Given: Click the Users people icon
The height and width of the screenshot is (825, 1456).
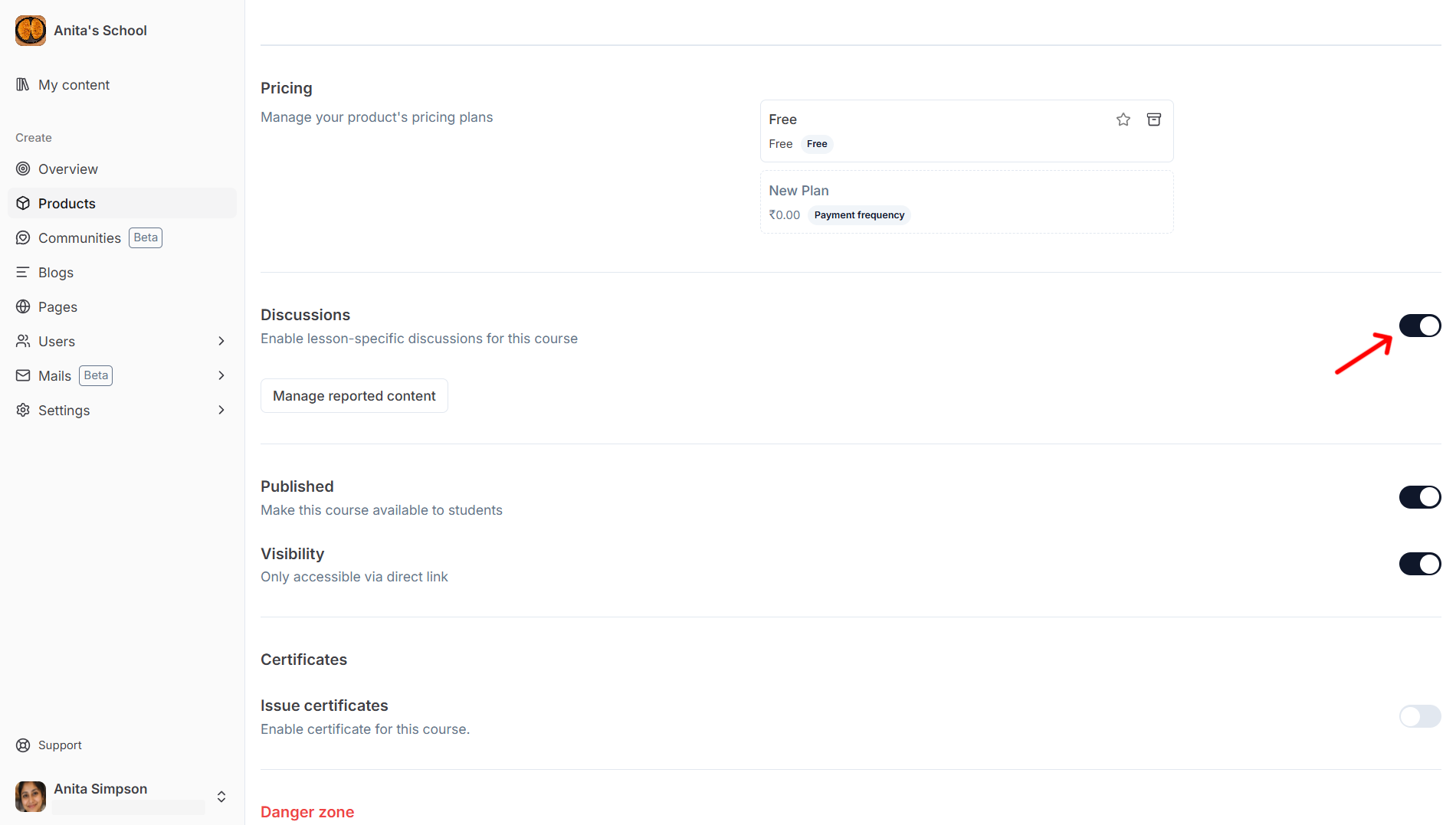Looking at the screenshot, I should pyautogui.click(x=23, y=341).
